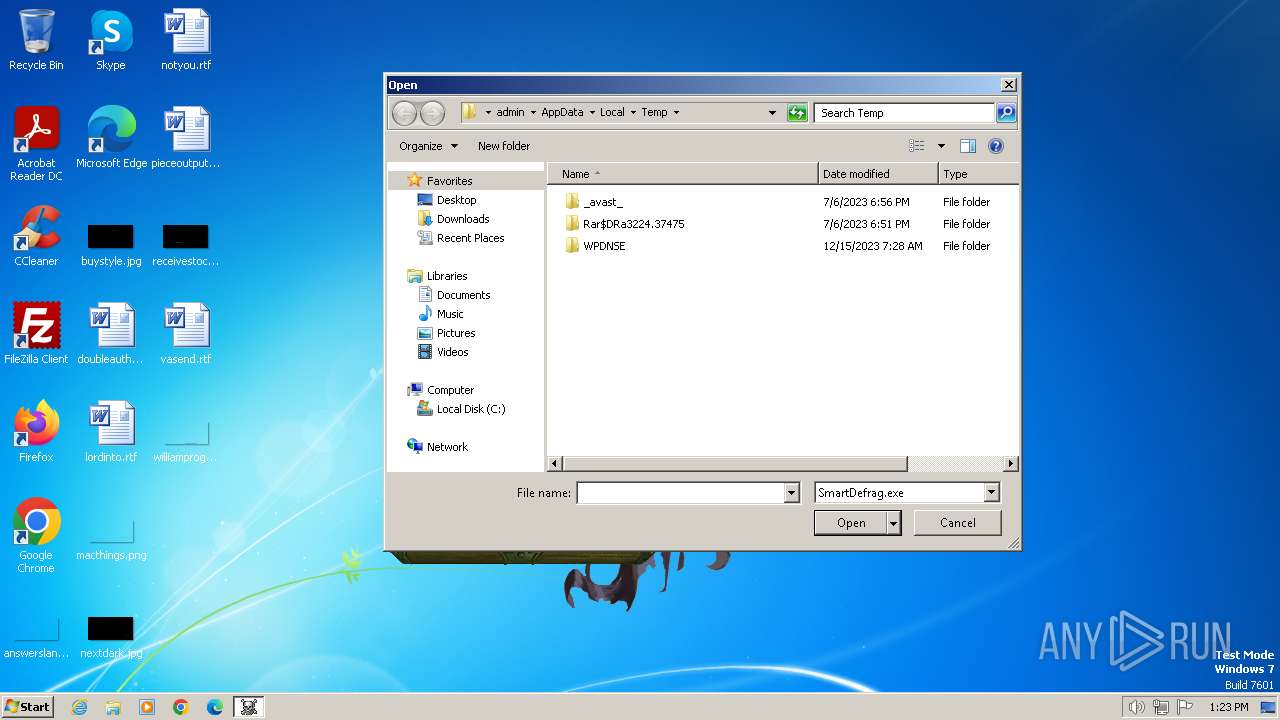The width and height of the screenshot is (1280, 720).
Task: Click the horizontal scrollbar right arrow
Action: point(1010,464)
